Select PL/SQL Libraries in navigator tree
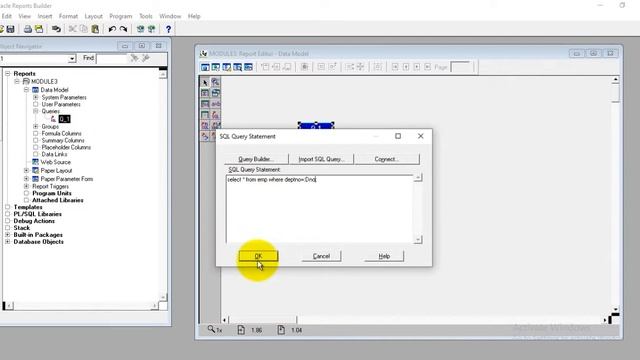640x360 pixels. [38, 214]
